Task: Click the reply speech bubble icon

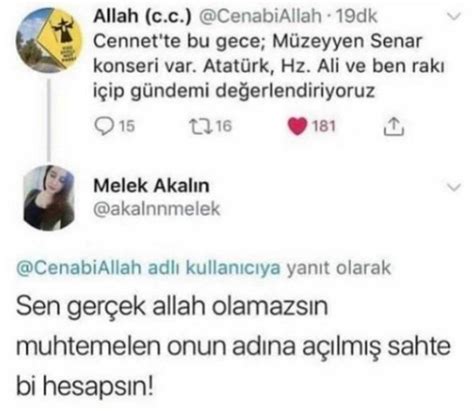Action: [104, 126]
